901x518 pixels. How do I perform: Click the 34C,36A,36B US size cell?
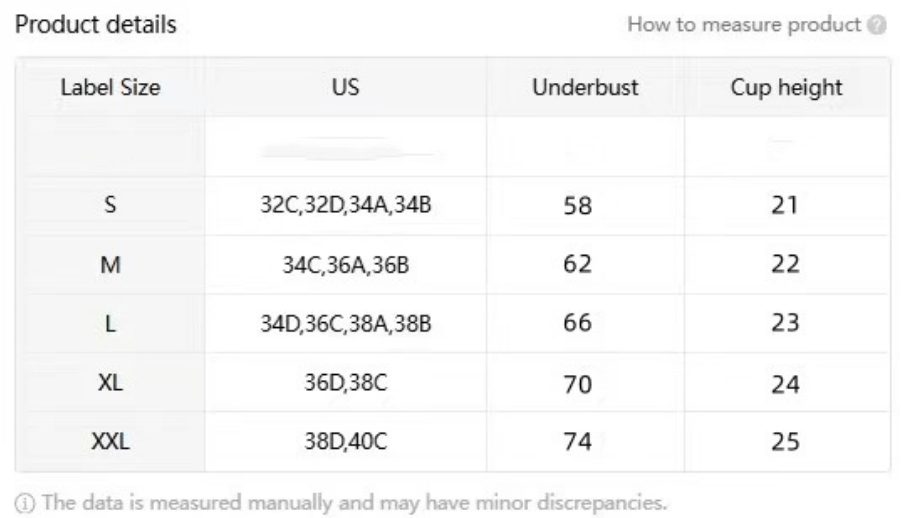(345, 264)
